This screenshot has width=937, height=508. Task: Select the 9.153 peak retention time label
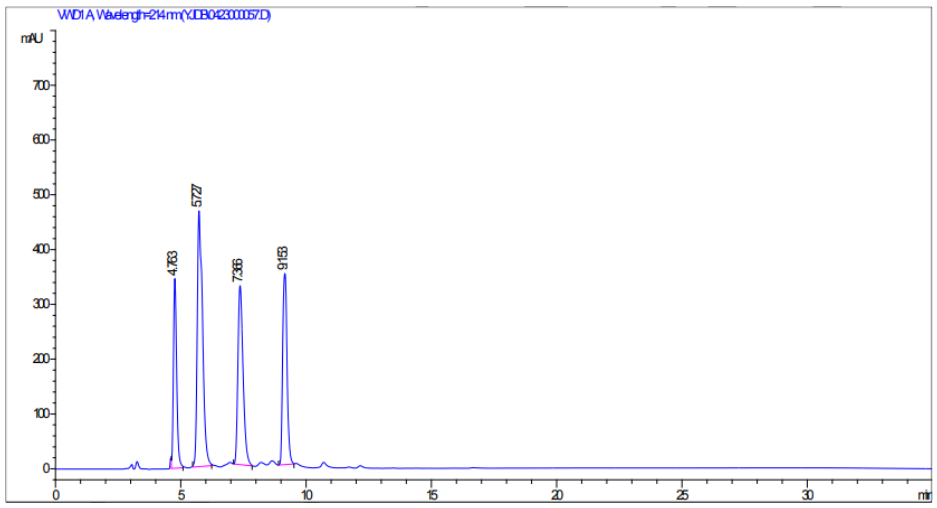coord(283,258)
